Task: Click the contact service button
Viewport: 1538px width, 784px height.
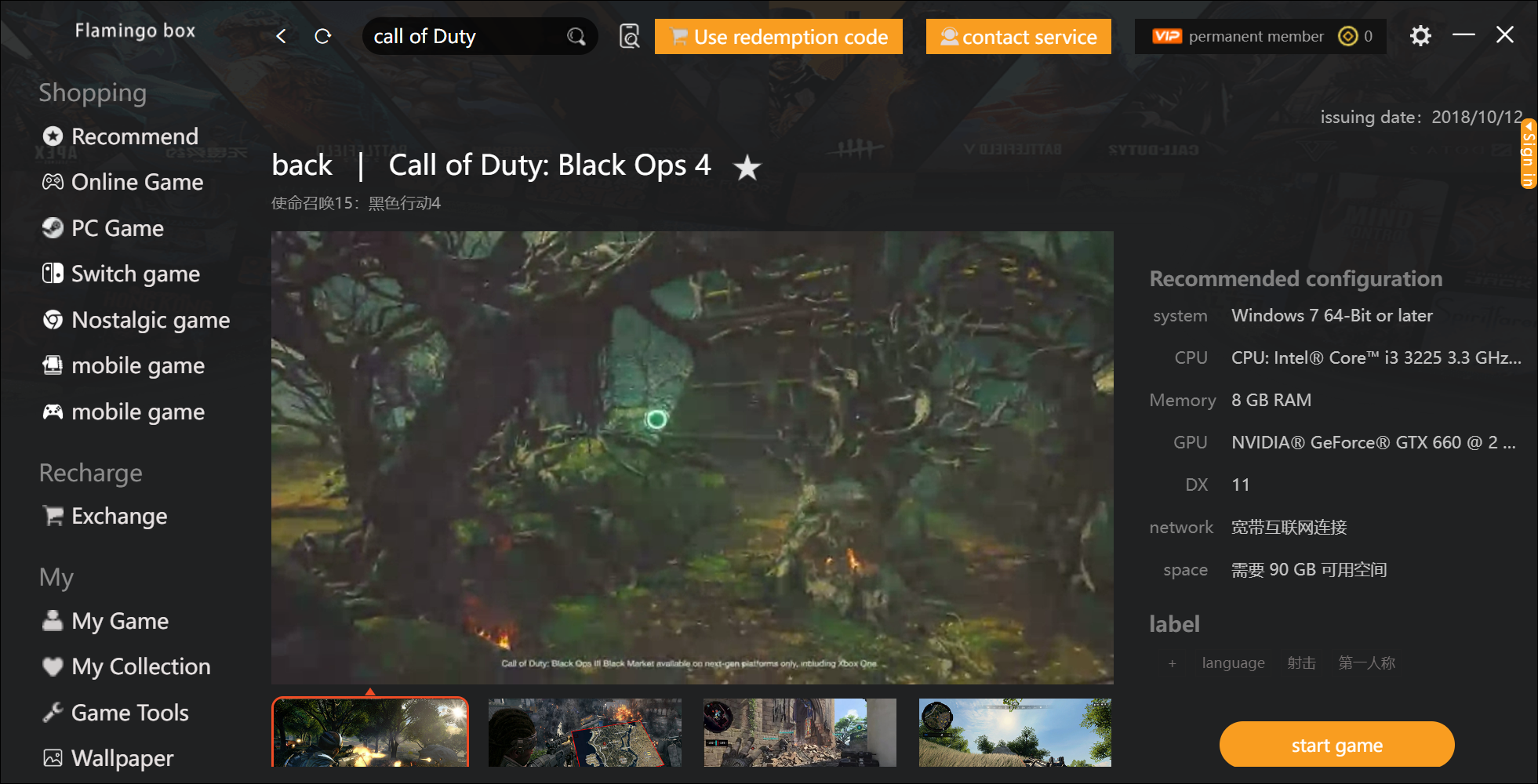Action: pyautogui.click(x=1019, y=37)
